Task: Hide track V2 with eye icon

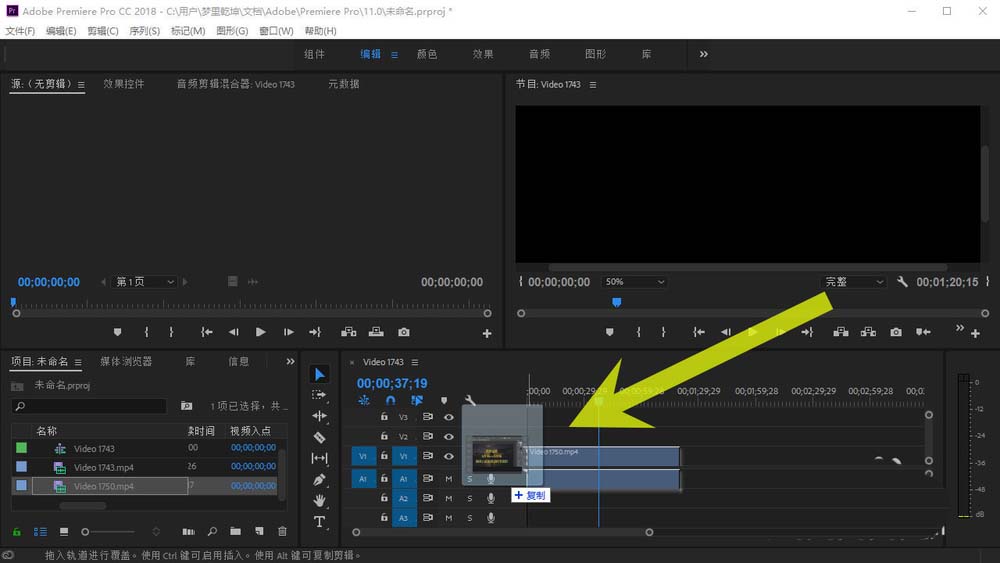Action: 449,437
